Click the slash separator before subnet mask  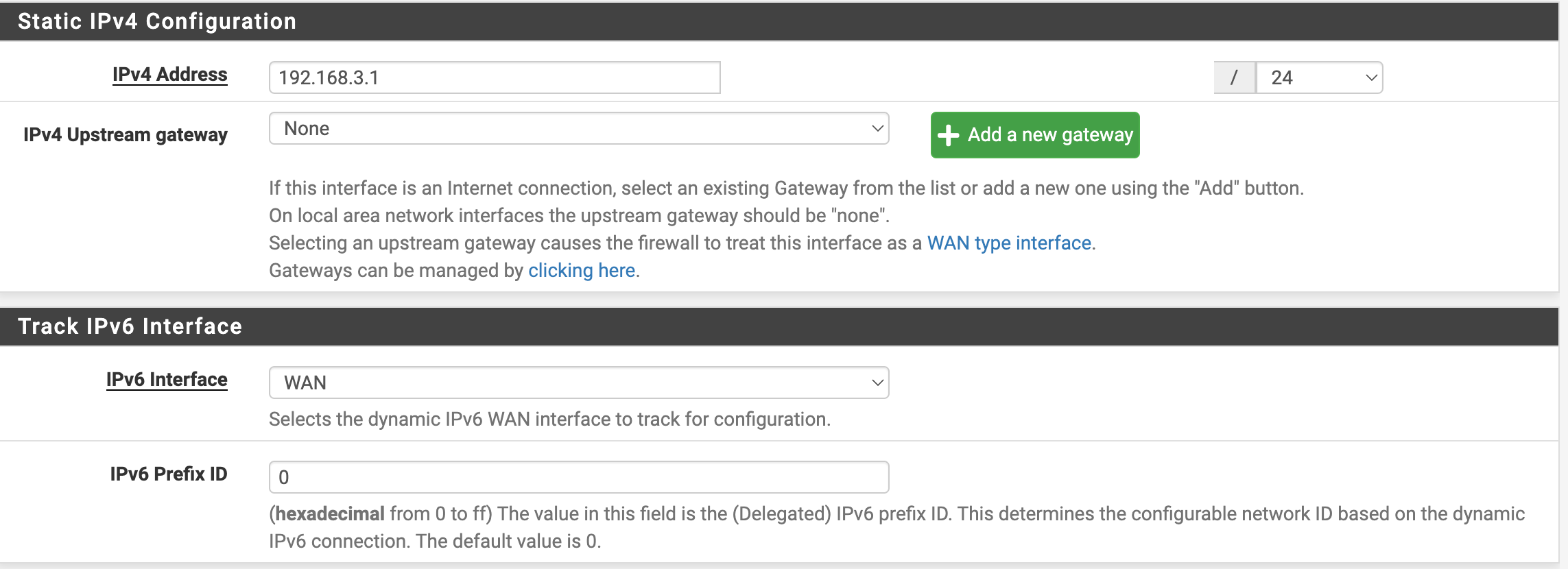[1235, 77]
